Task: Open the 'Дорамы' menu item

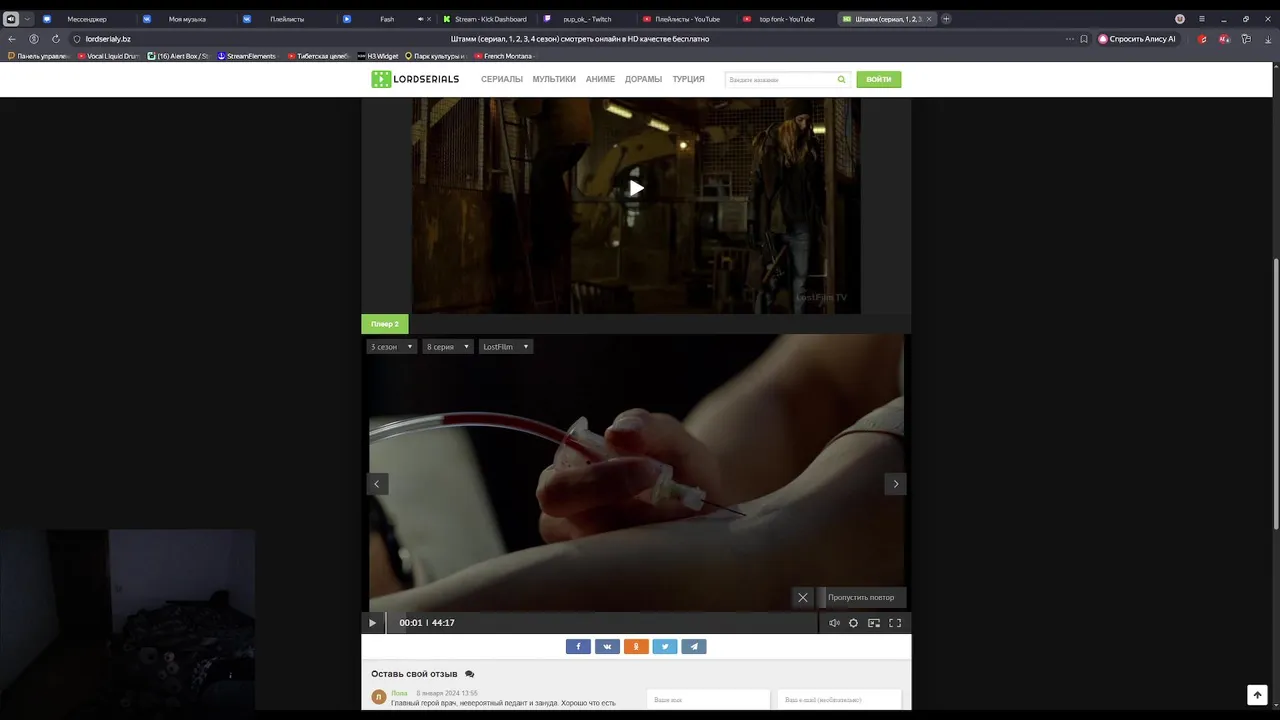Action: (644, 79)
